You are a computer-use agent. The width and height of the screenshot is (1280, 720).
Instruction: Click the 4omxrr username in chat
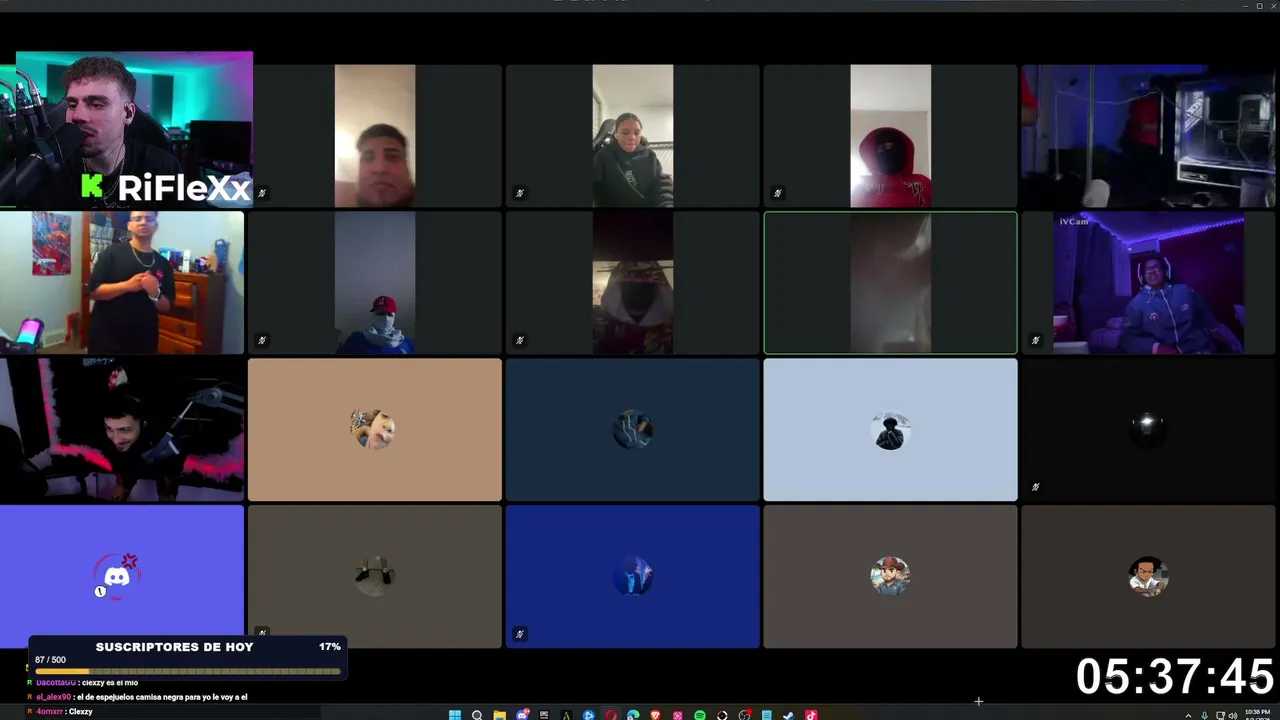pyautogui.click(x=50, y=711)
